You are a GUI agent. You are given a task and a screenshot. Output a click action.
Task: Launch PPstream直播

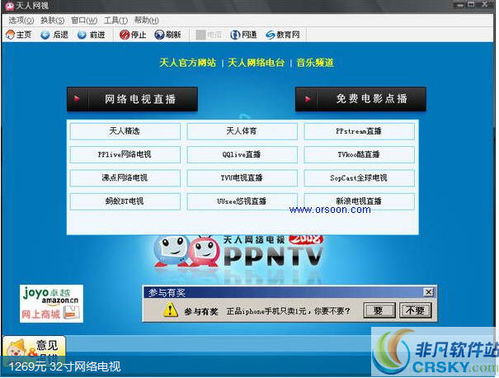click(359, 131)
